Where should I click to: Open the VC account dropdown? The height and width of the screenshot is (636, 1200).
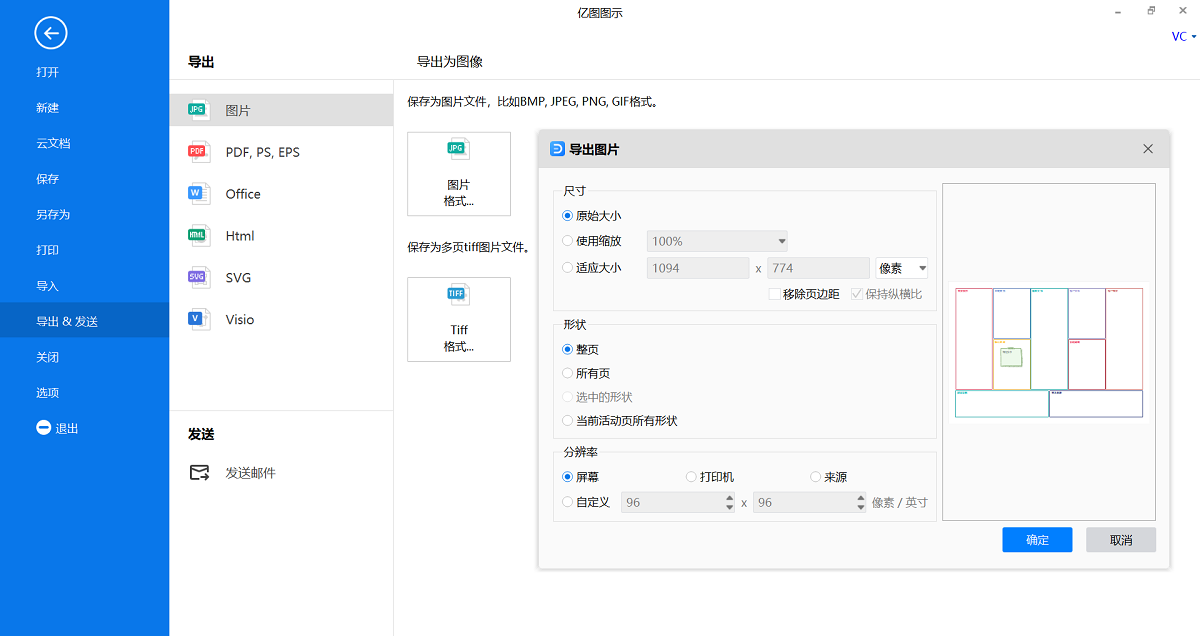point(1184,36)
